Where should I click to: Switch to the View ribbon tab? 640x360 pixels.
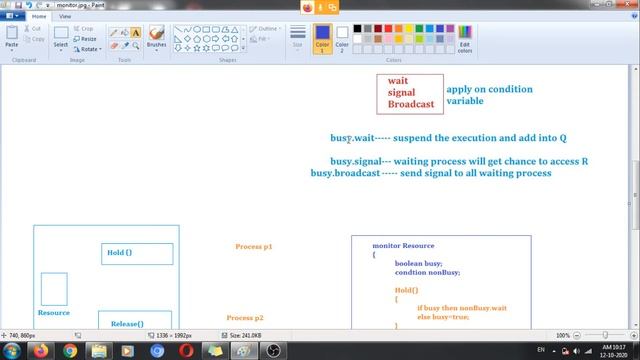[x=65, y=16]
